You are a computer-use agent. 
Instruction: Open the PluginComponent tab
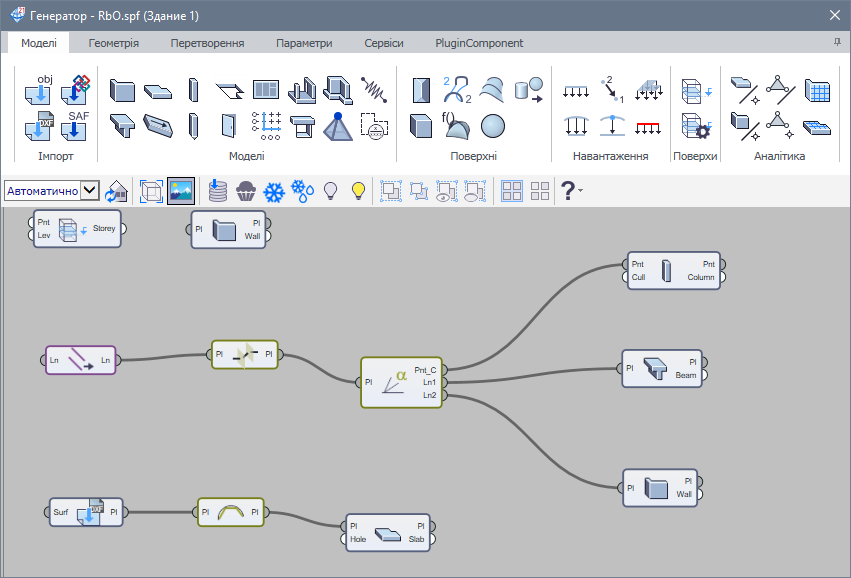[x=479, y=43]
